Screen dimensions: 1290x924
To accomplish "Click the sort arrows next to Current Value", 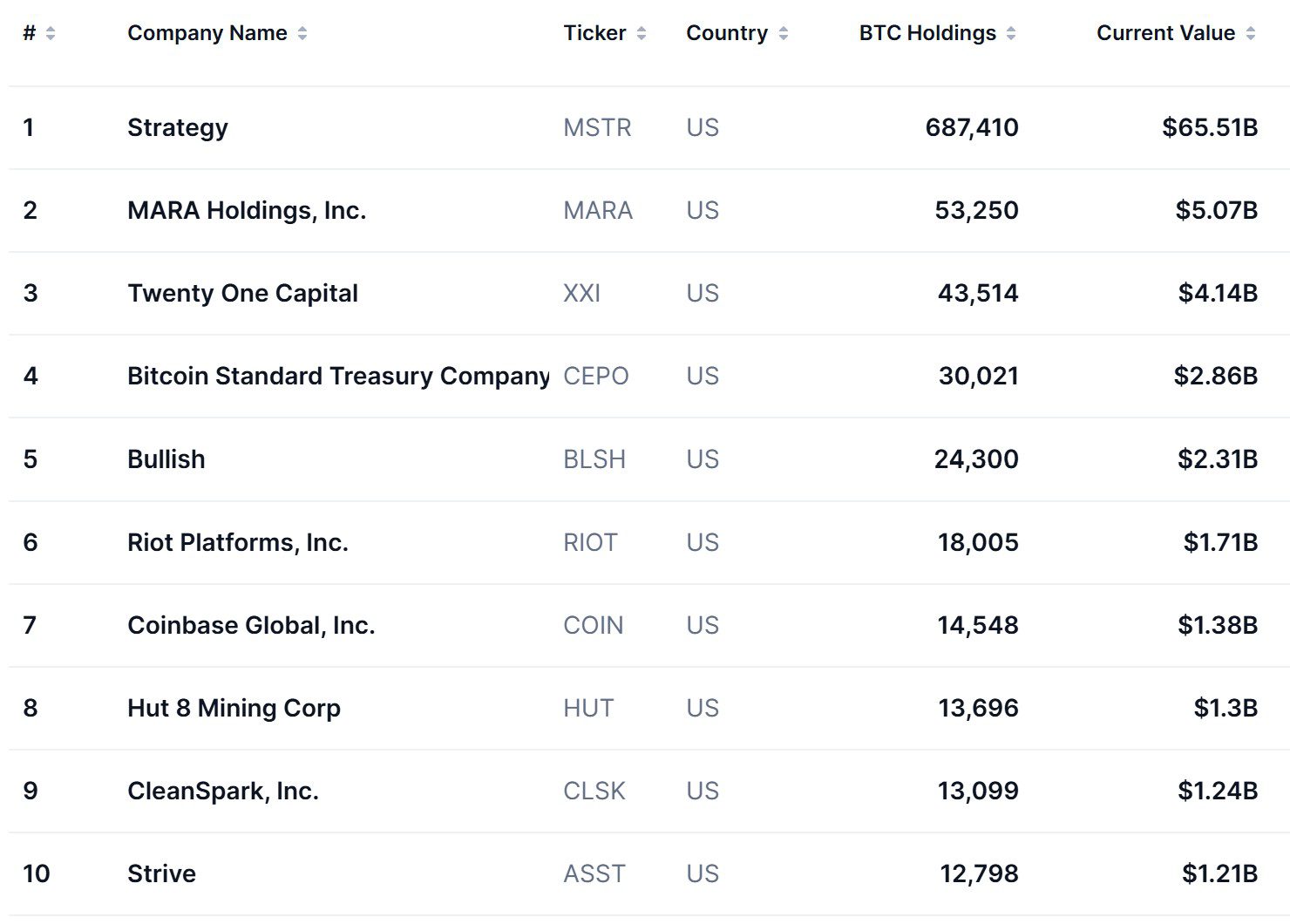I will (1251, 33).
